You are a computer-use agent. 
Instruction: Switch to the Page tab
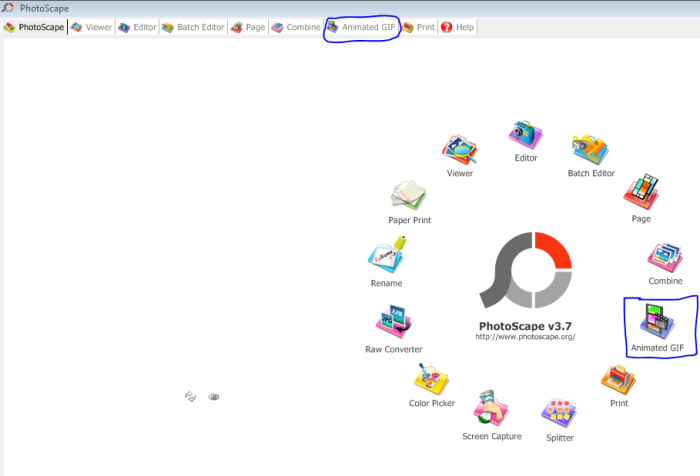pyautogui.click(x=248, y=27)
